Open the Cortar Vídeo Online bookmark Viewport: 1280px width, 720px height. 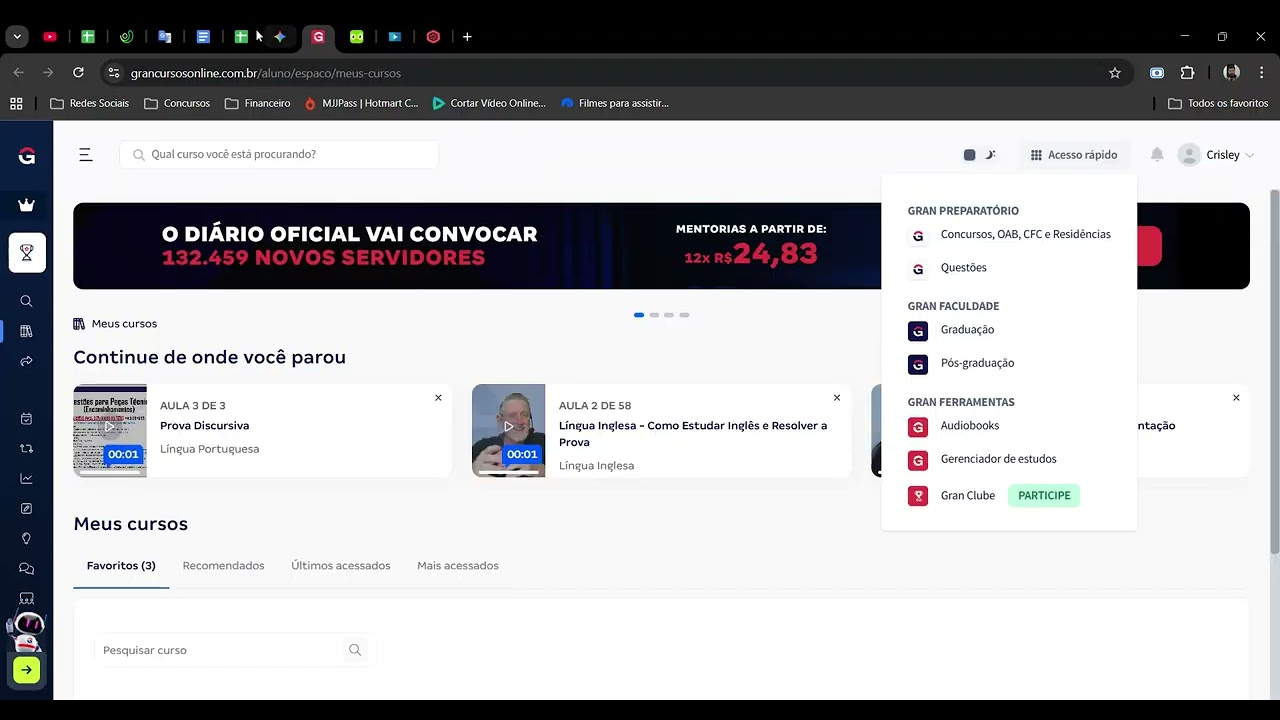[x=489, y=103]
